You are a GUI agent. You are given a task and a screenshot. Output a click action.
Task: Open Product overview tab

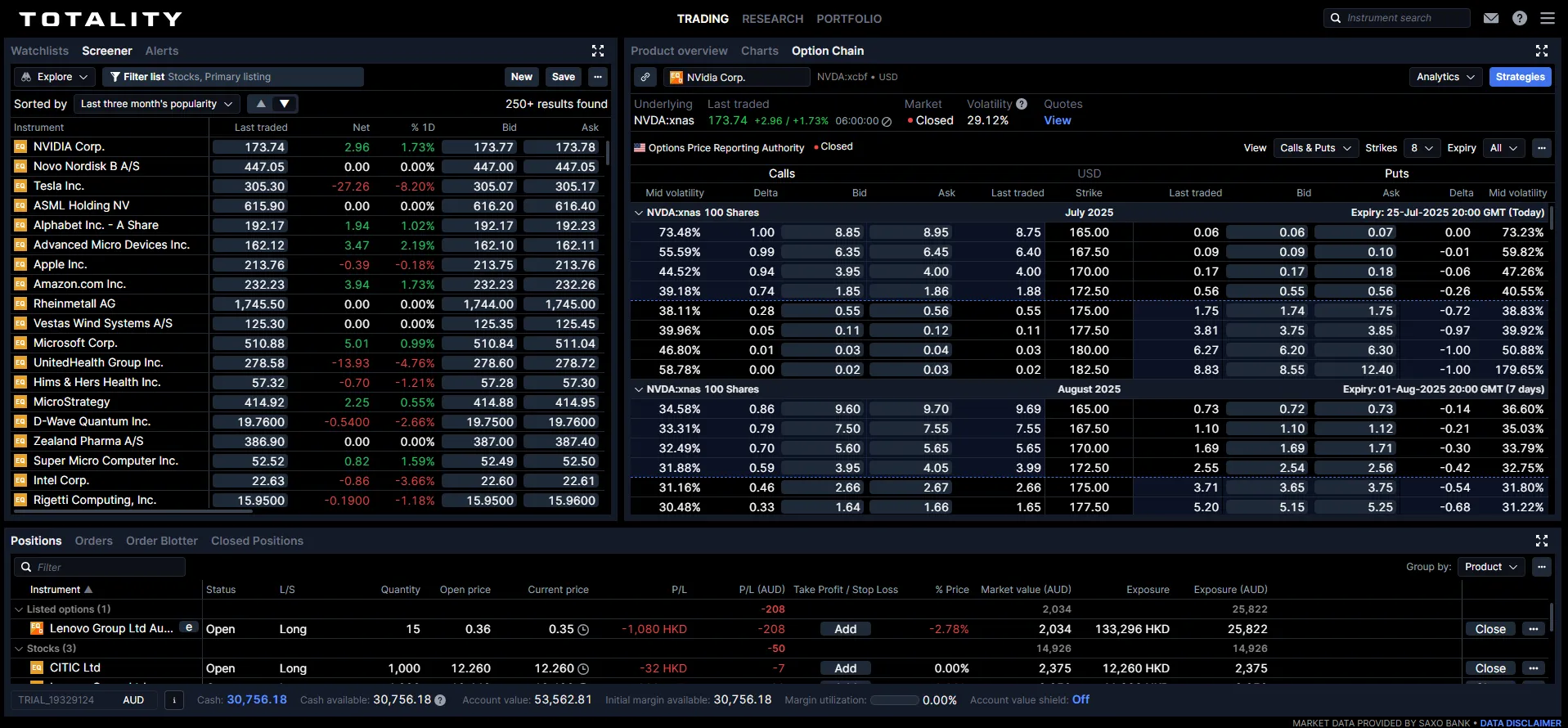(x=679, y=51)
